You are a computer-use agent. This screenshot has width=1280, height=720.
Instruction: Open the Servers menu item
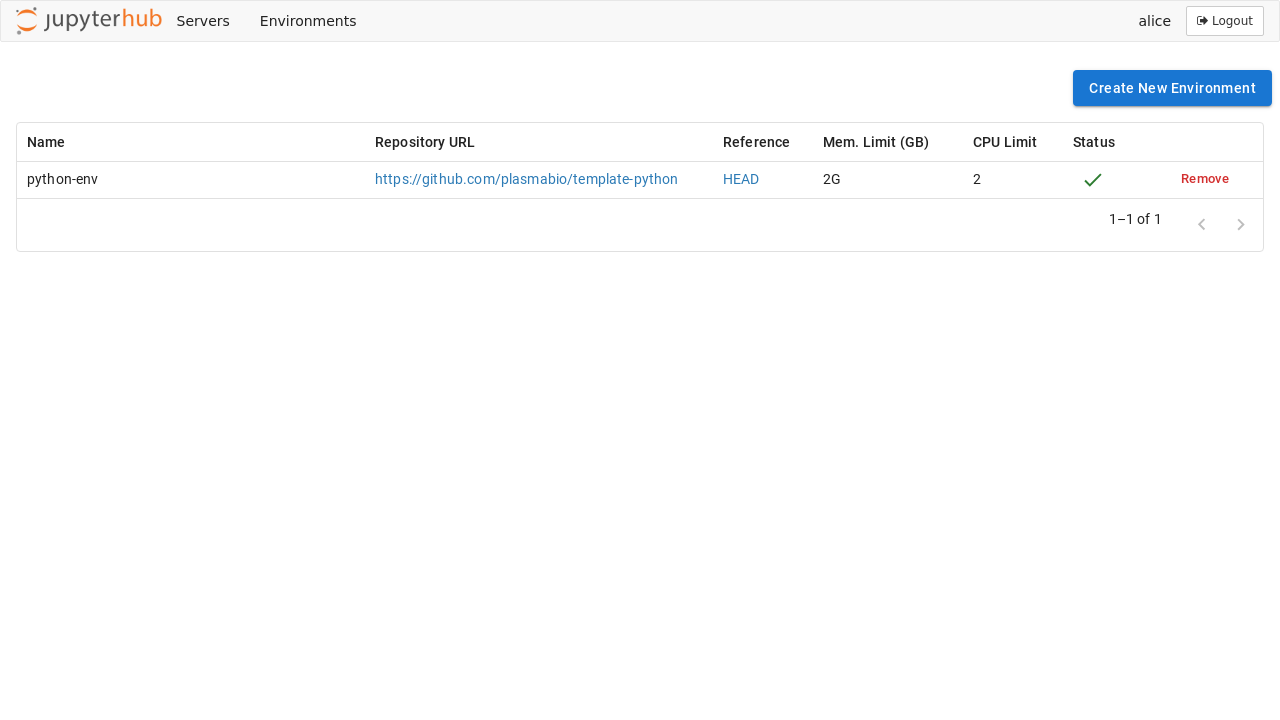(x=203, y=21)
